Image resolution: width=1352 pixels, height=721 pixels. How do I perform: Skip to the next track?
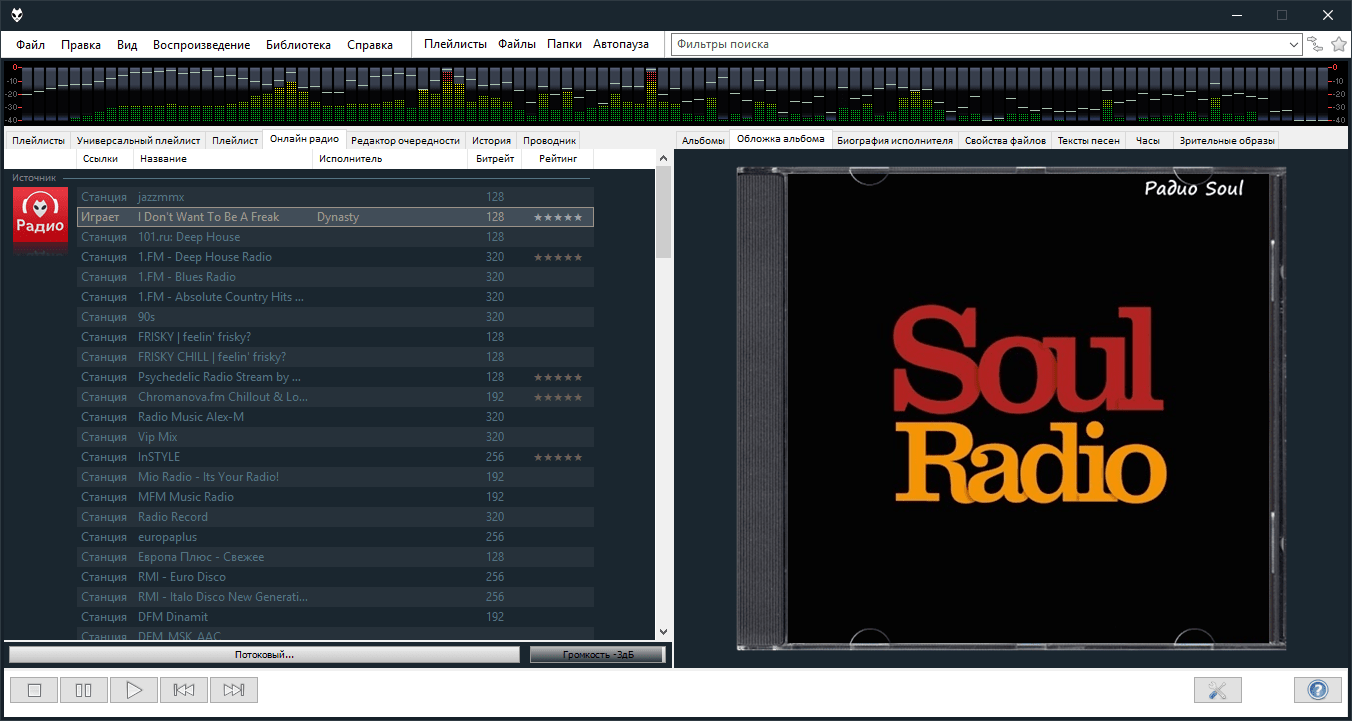(234, 690)
